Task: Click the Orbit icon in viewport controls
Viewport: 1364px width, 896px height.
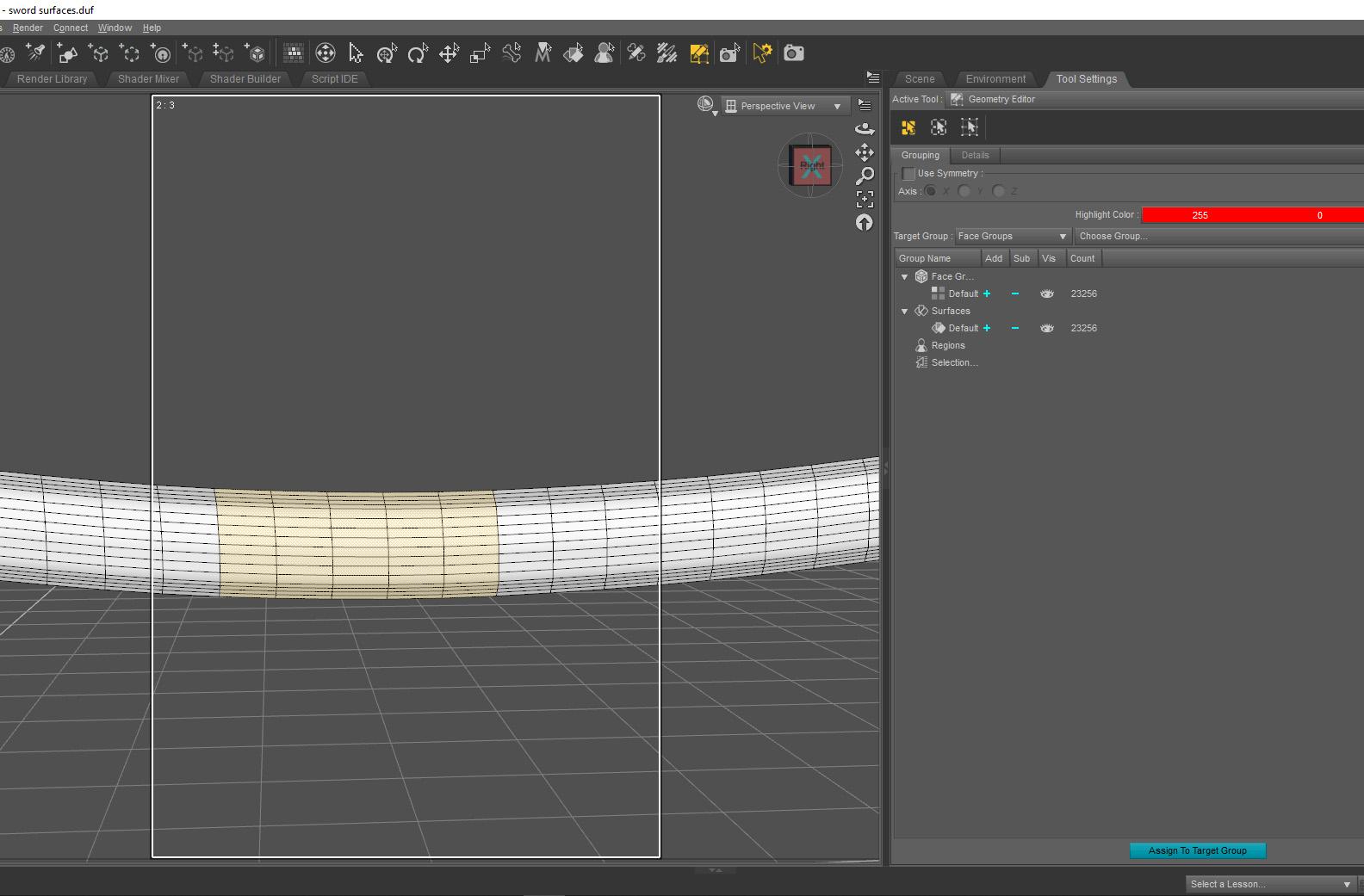Action: [865, 129]
